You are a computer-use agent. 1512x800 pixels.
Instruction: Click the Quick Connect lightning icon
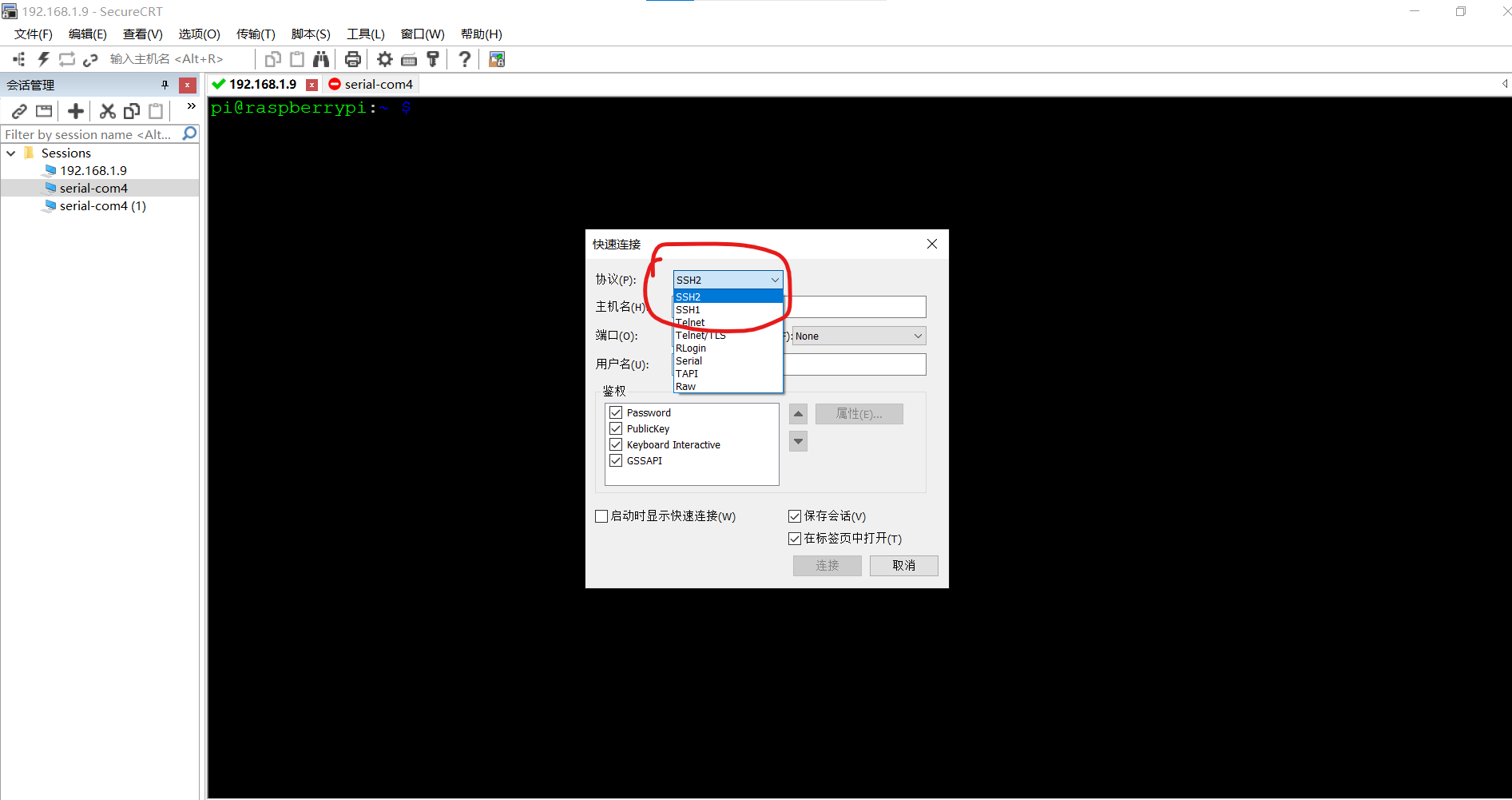[x=43, y=59]
